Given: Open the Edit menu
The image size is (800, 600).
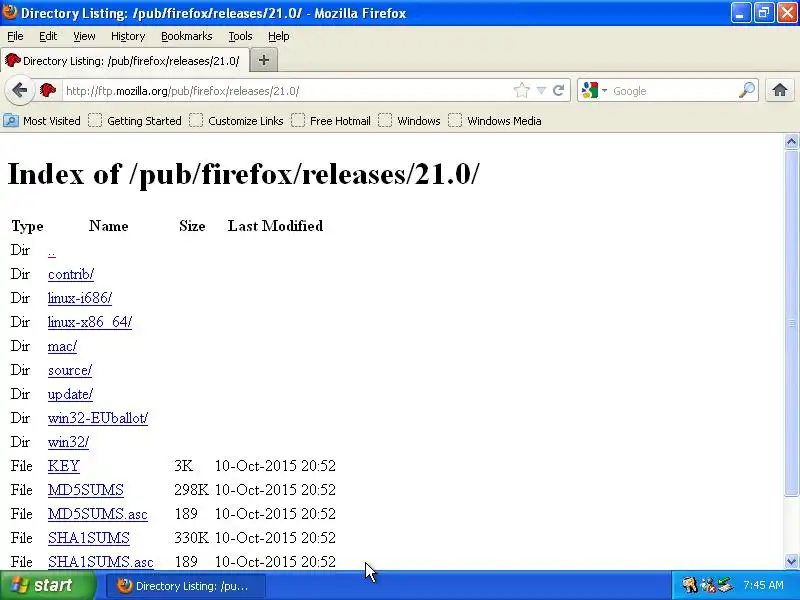Looking at the screenshot, I should pos(48,36).
